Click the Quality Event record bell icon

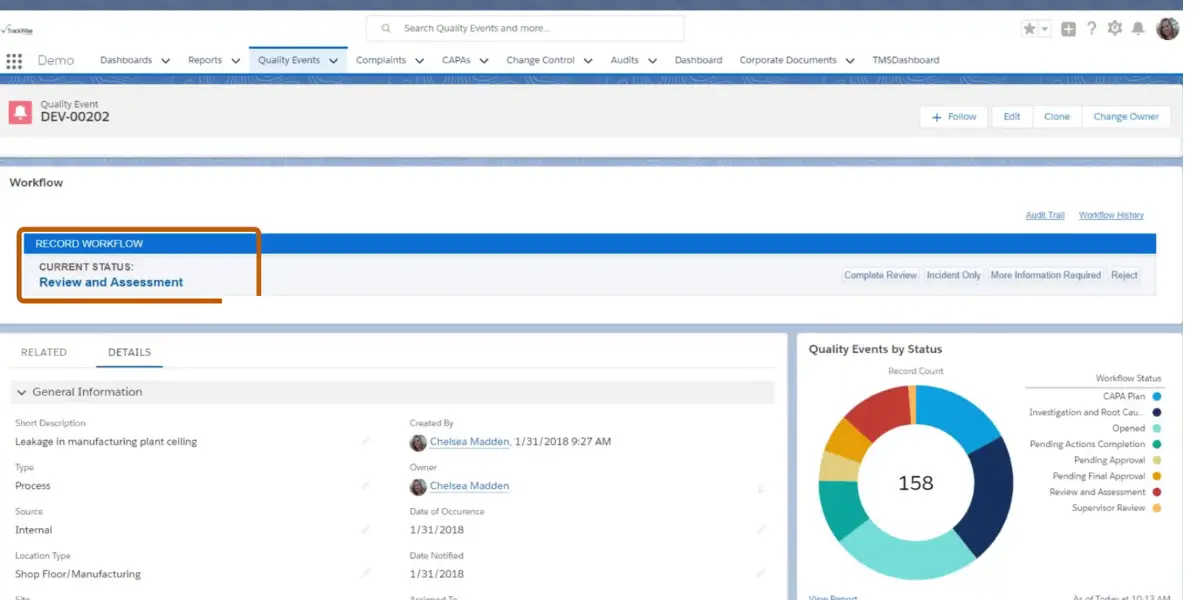pos(20,112)
